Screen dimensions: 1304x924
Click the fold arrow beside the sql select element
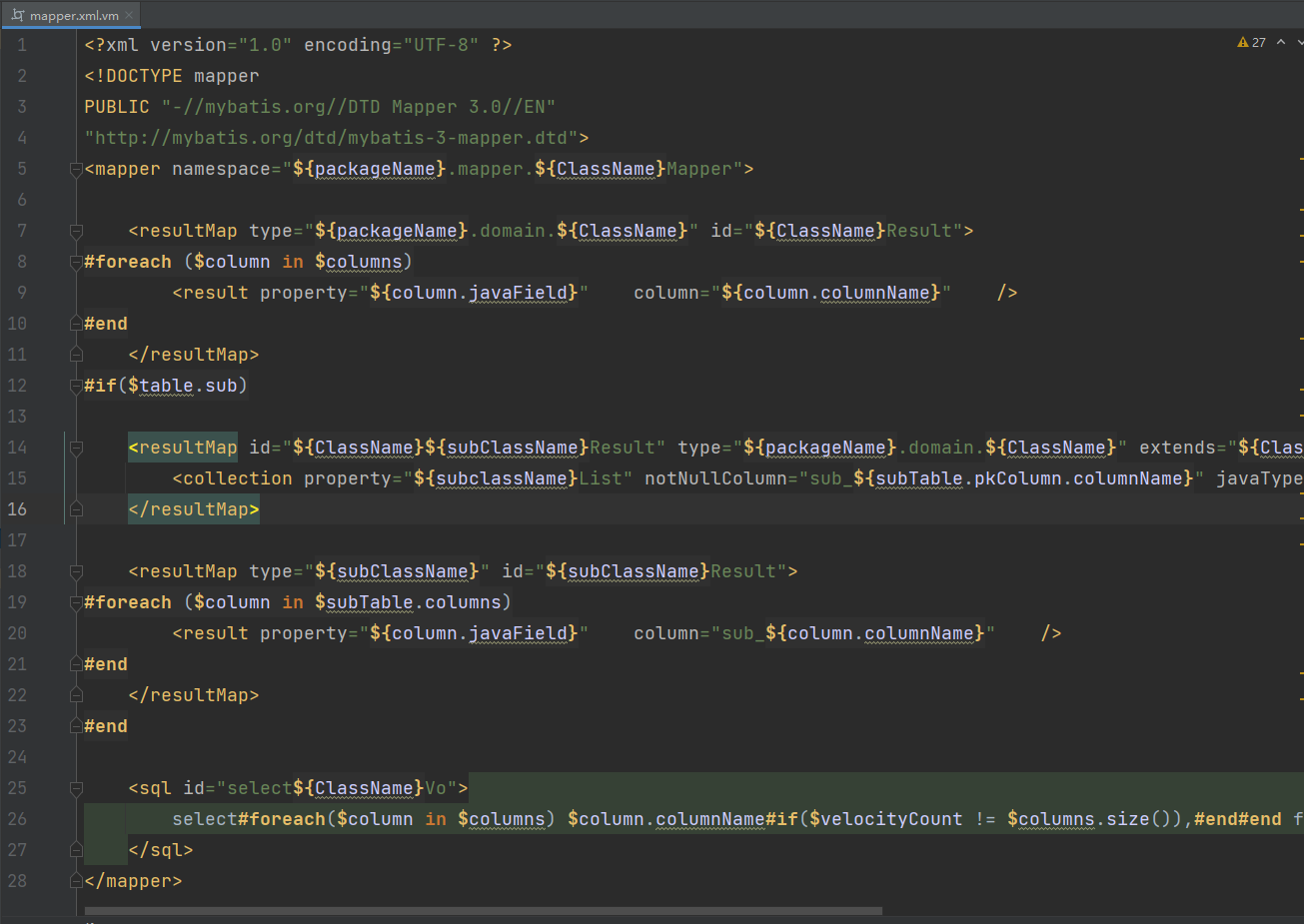(75, 787)
